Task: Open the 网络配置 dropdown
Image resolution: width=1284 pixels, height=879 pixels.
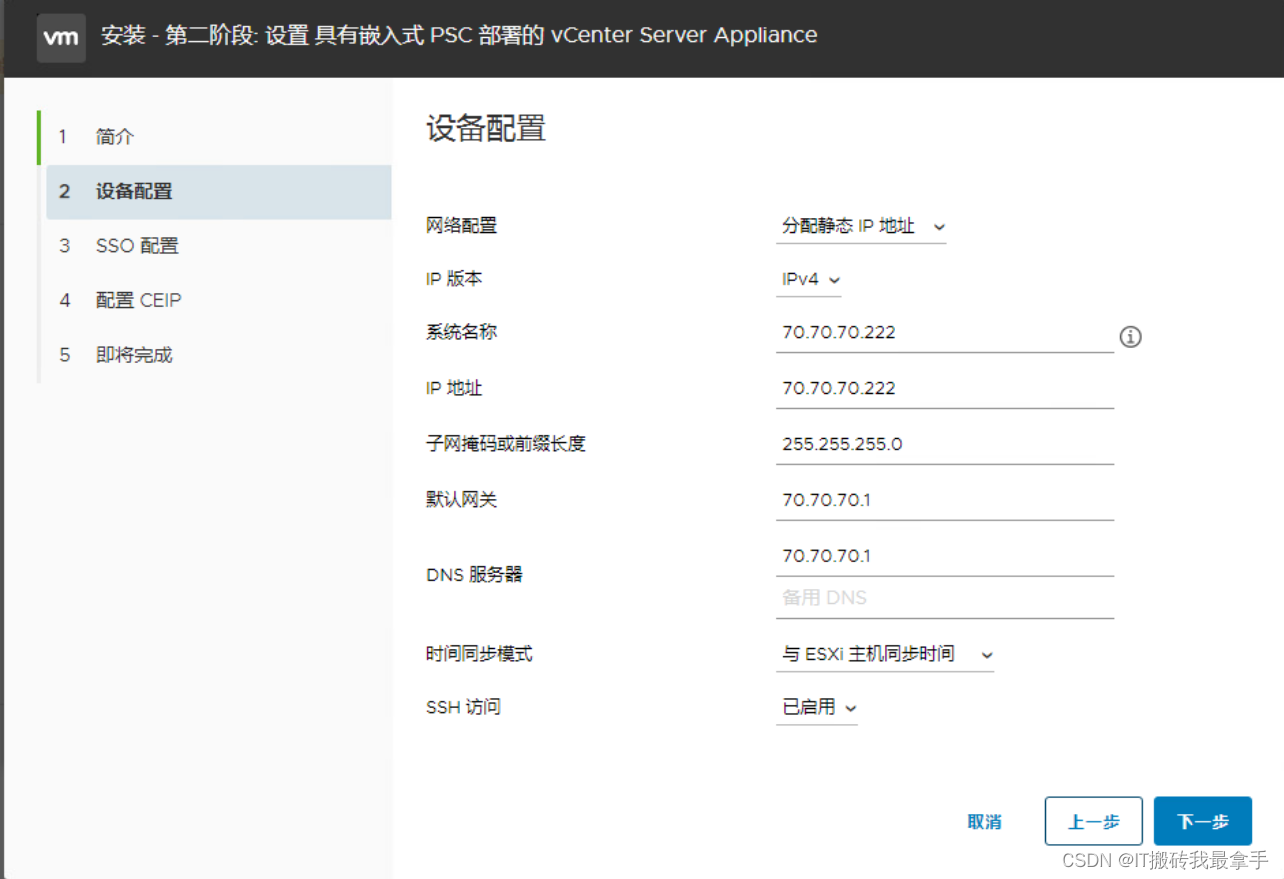Action: tap(861, 227)
